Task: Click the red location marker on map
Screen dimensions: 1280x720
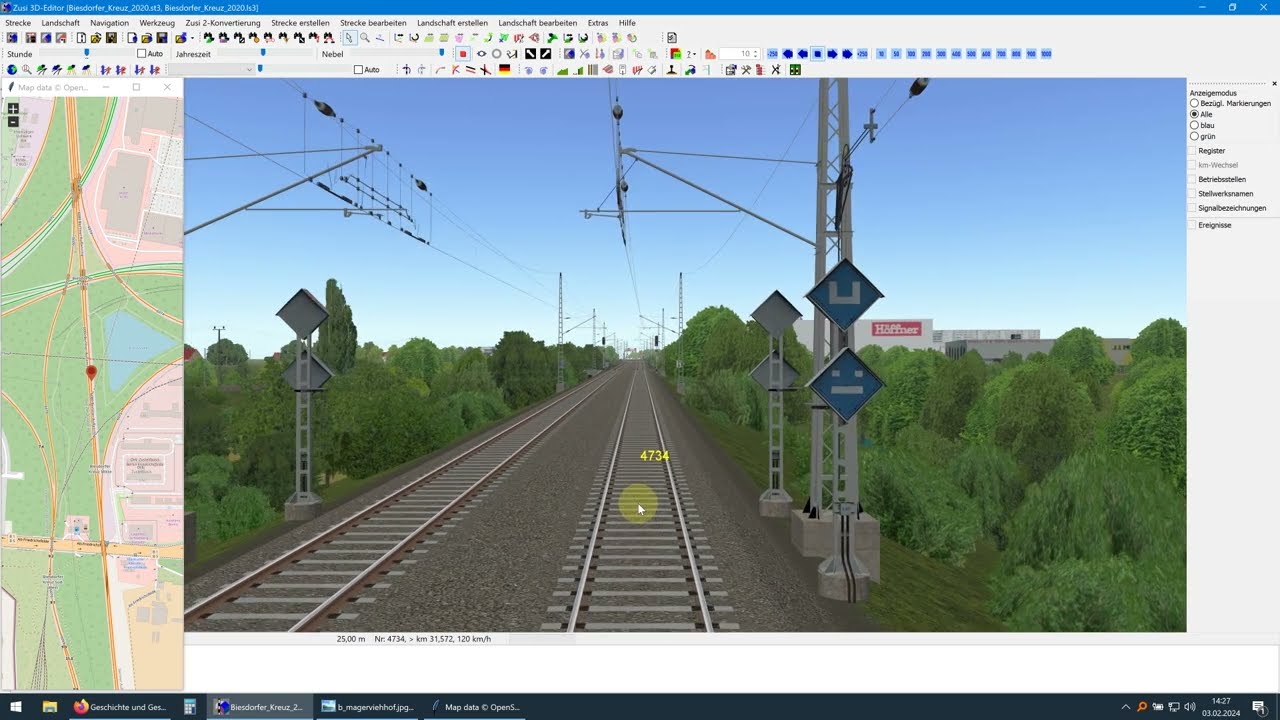Action: click(91, 373)
